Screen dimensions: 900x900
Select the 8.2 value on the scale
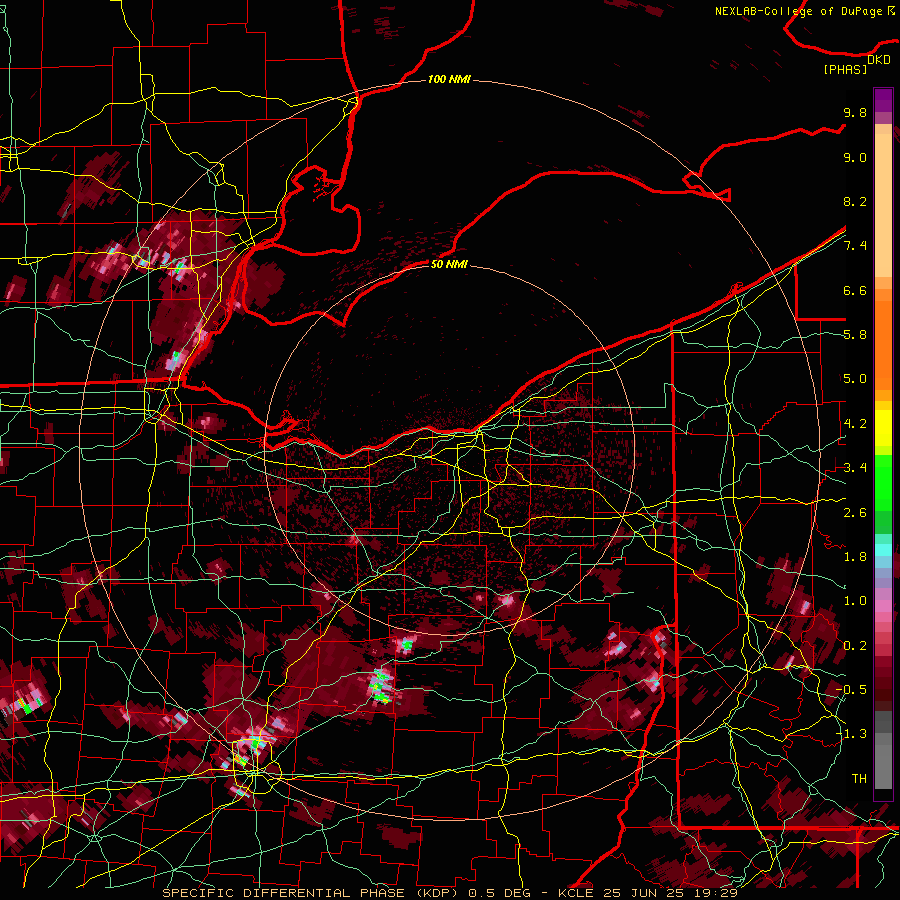tap(855, 201)
